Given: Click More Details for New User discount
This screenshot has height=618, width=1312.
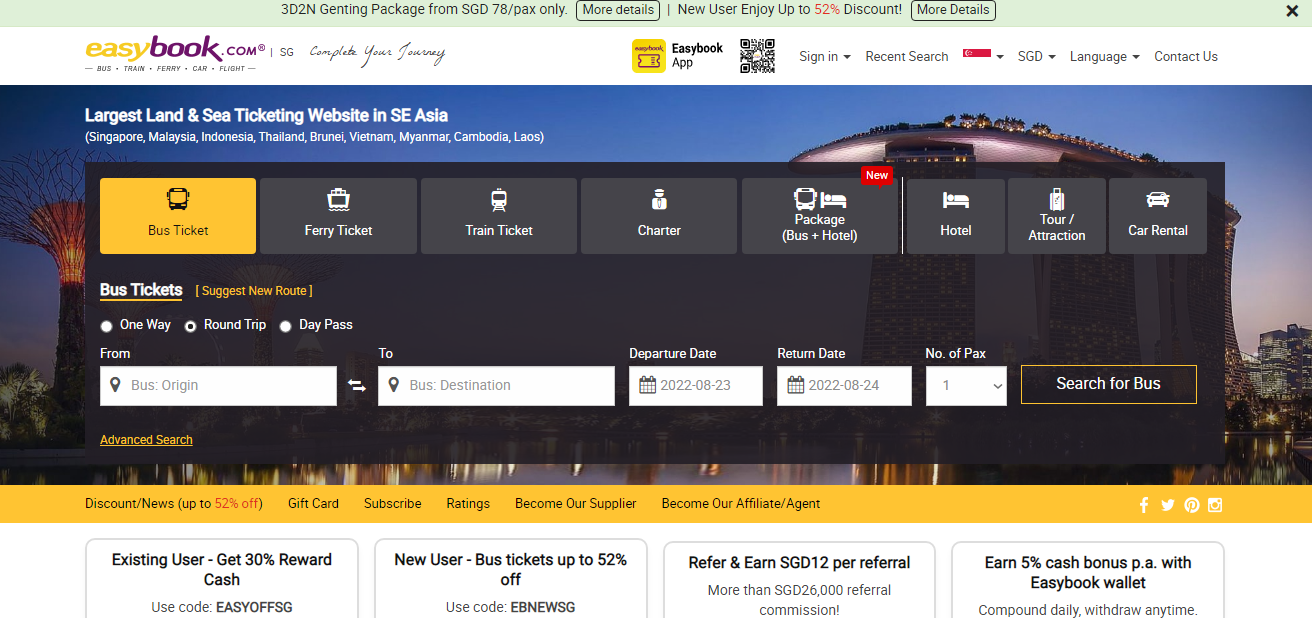Looking at the screenshot, I should 953,10.
